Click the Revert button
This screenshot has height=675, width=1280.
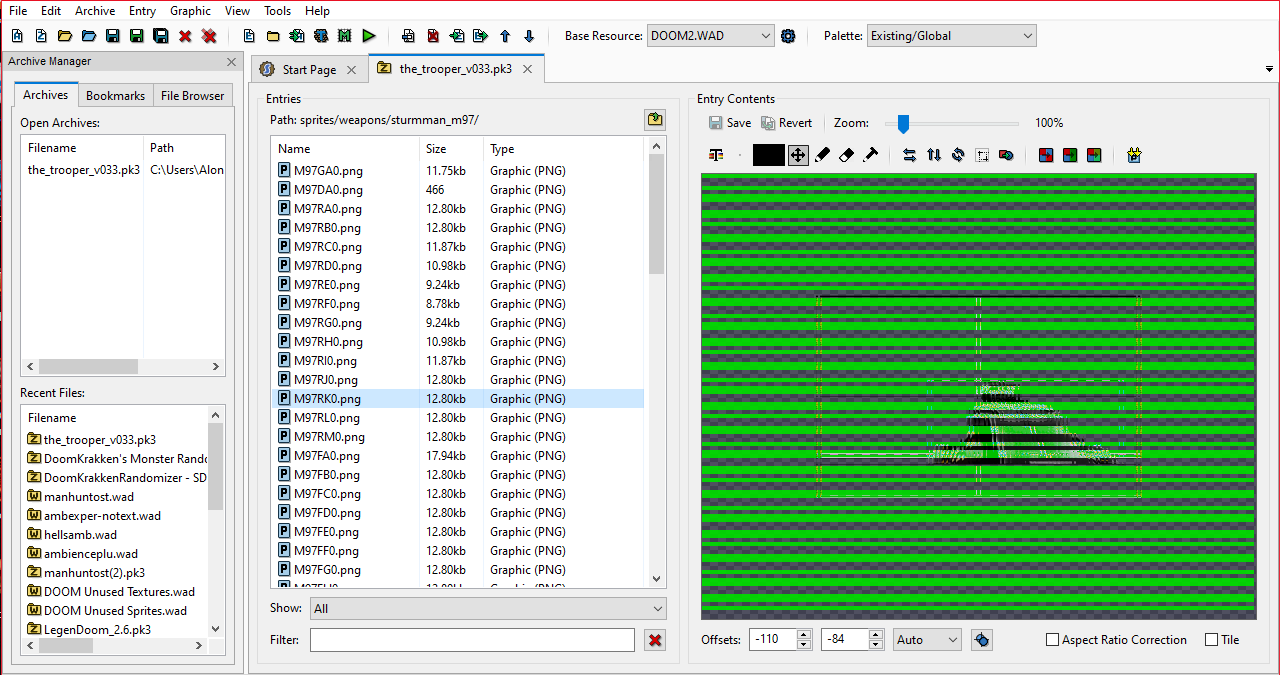pos(787,123)
